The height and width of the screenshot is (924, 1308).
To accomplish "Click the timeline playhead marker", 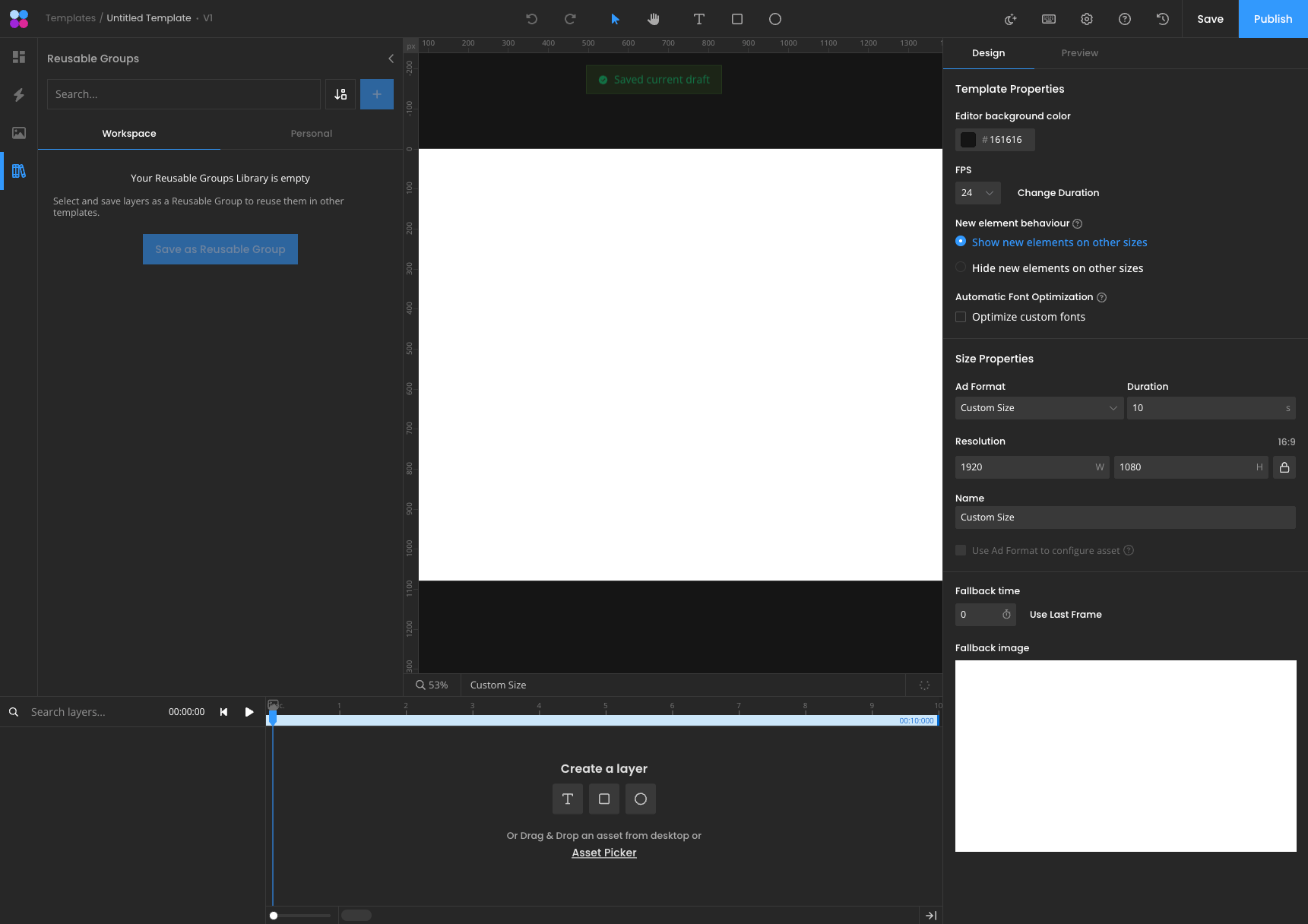I will click(x=273, y=717).
